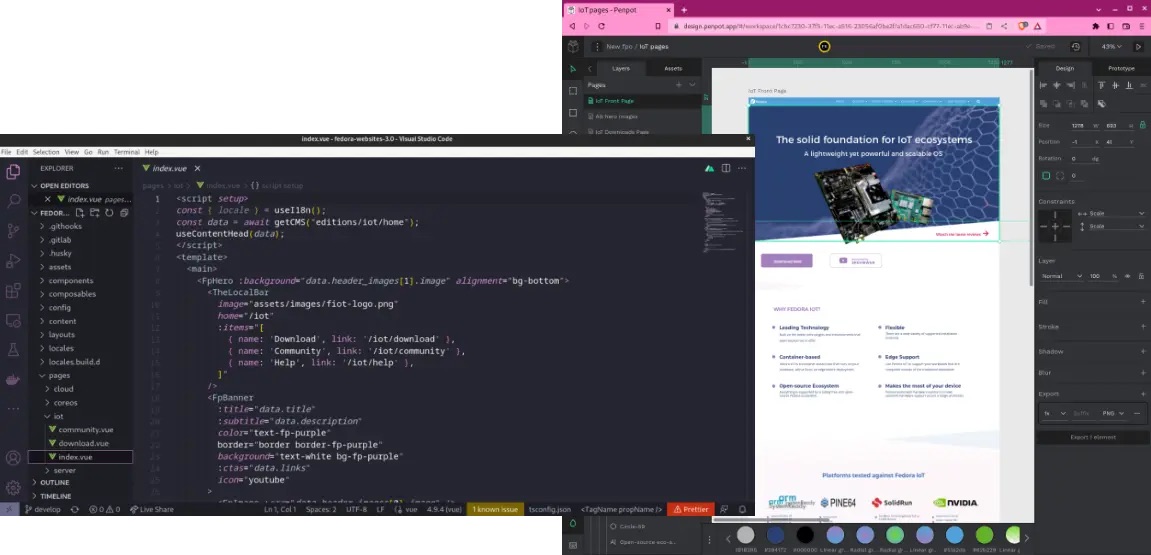1151x555 pixels.
Task: Split the VS Code editor to the right
Action: pyautogui.click(x=725, y=169)
